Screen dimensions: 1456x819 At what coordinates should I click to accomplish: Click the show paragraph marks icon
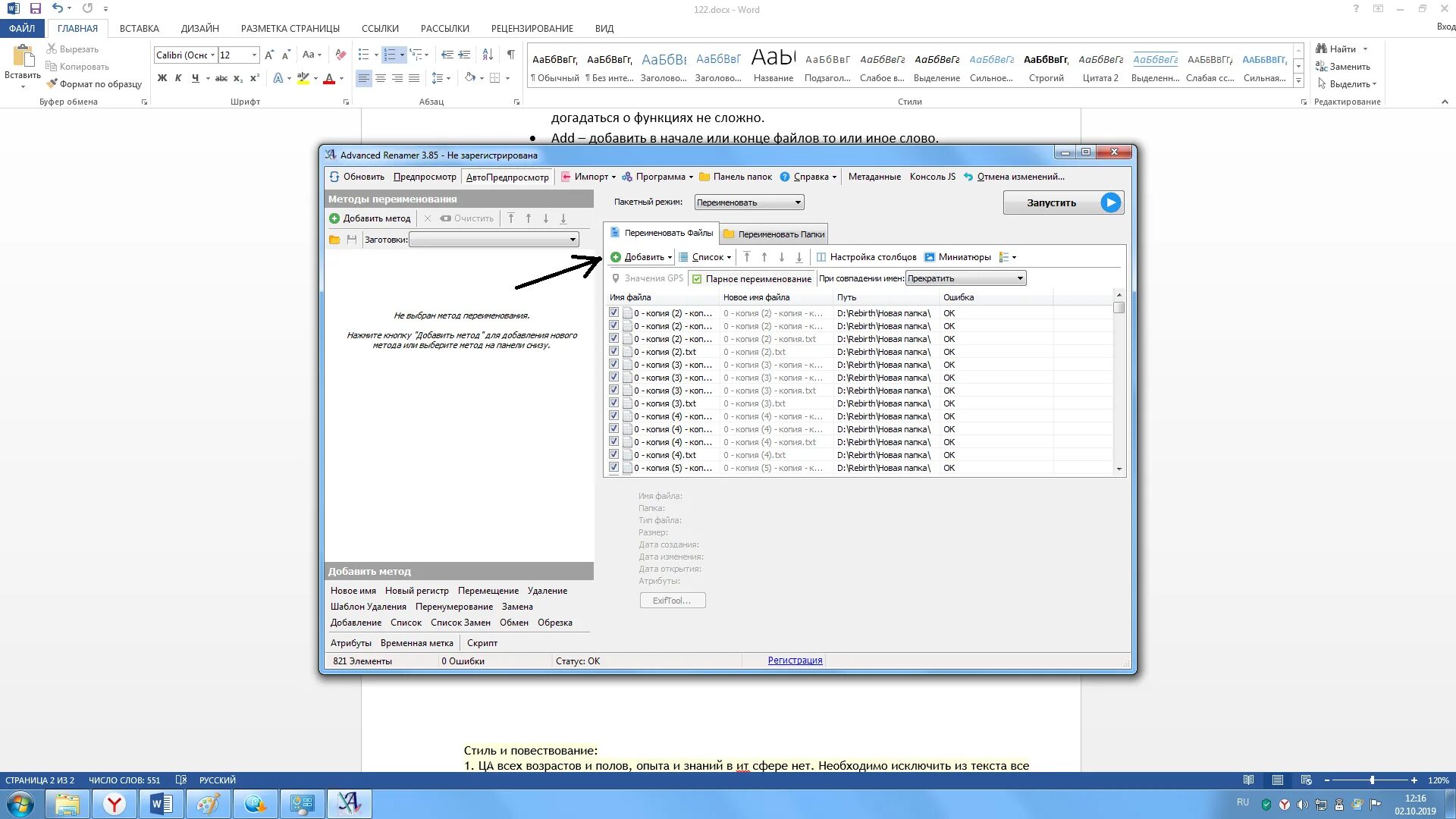511,55
